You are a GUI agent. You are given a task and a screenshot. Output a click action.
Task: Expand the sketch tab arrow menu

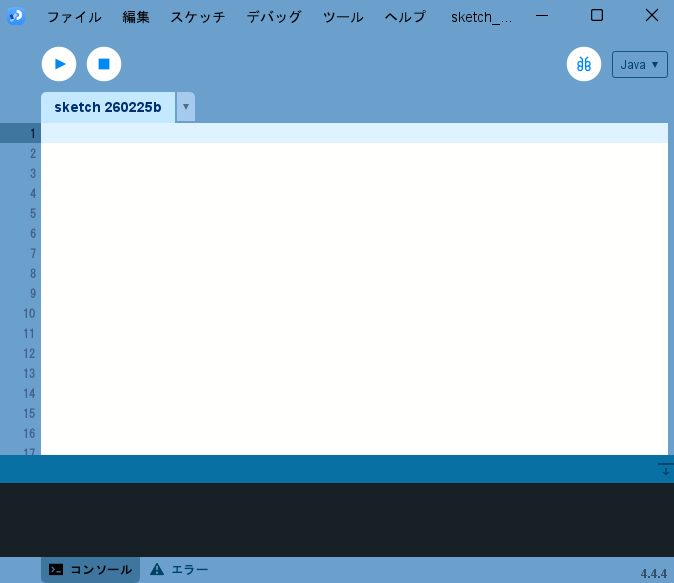185,107
